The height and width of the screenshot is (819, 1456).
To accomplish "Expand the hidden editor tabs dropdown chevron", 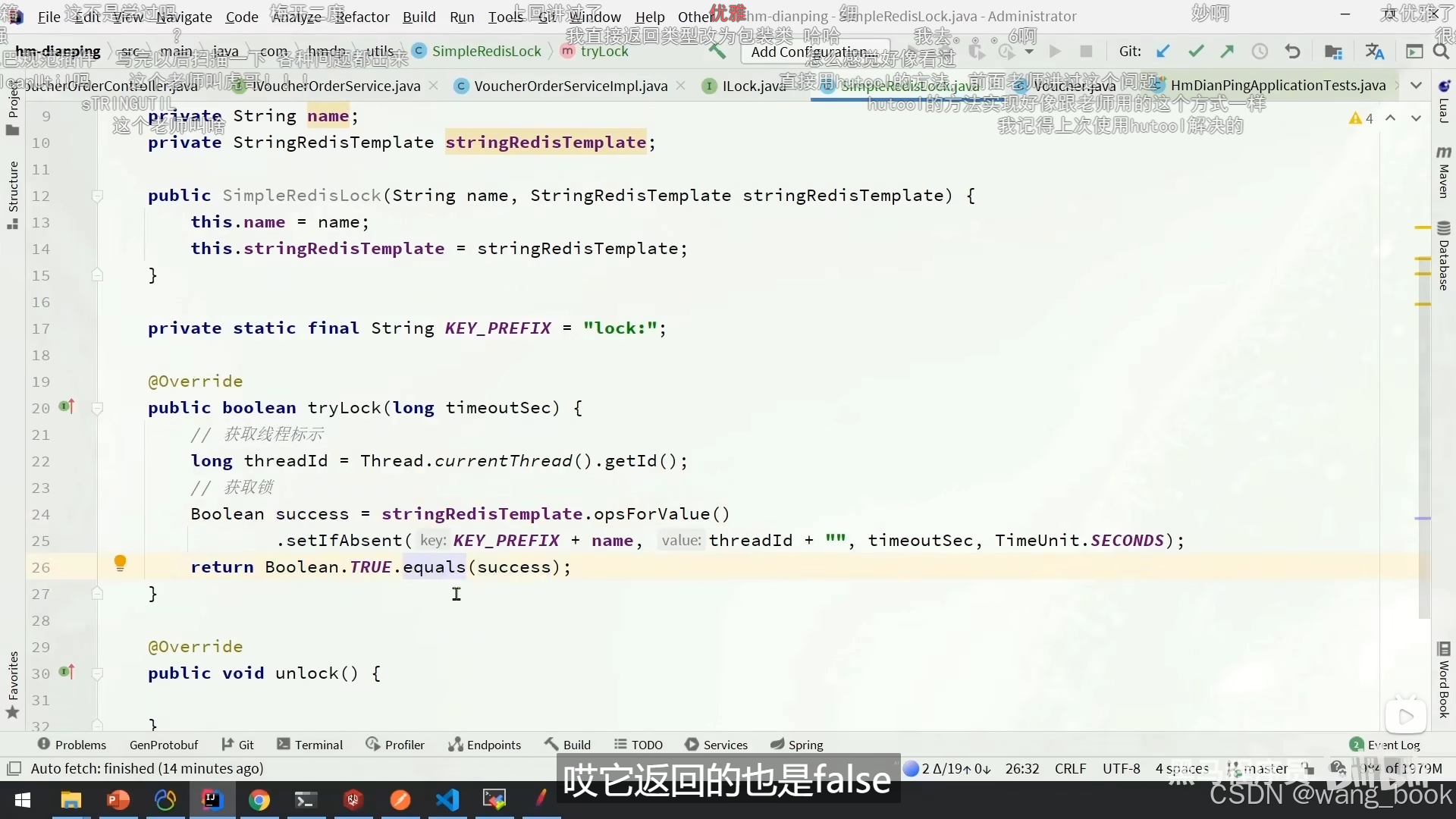I will point(1416,86).
